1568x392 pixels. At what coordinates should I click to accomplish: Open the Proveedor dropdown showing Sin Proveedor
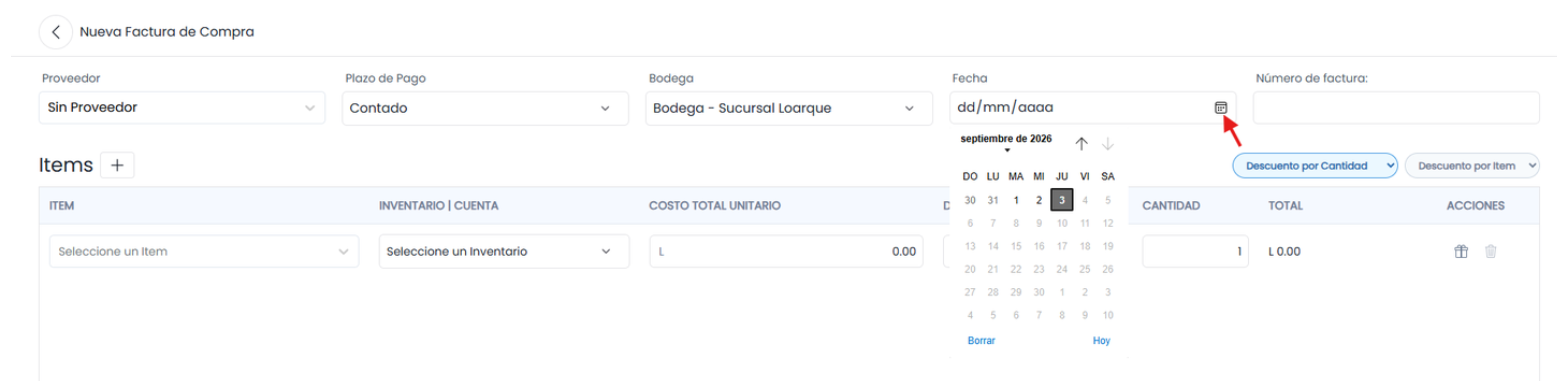pos(182,108)
